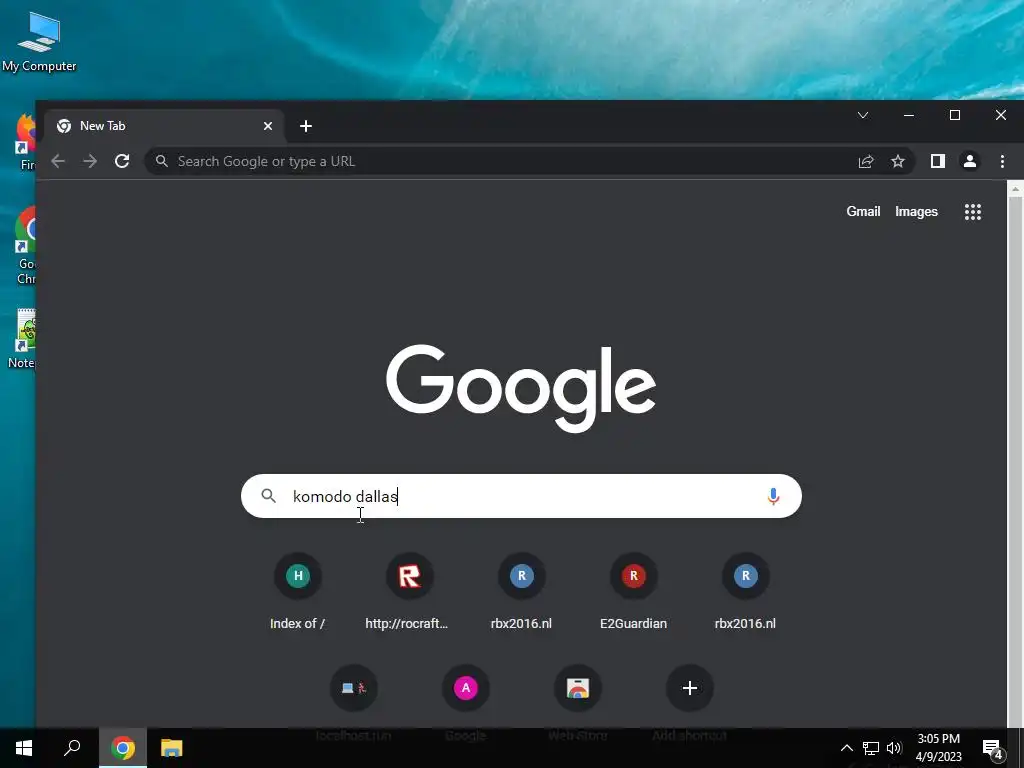Open the Chrome profile avatar icon

(x=970, y=161)
